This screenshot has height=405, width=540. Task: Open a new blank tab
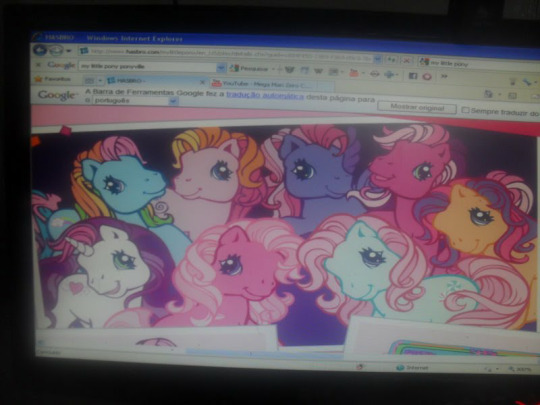coord(325,86)
